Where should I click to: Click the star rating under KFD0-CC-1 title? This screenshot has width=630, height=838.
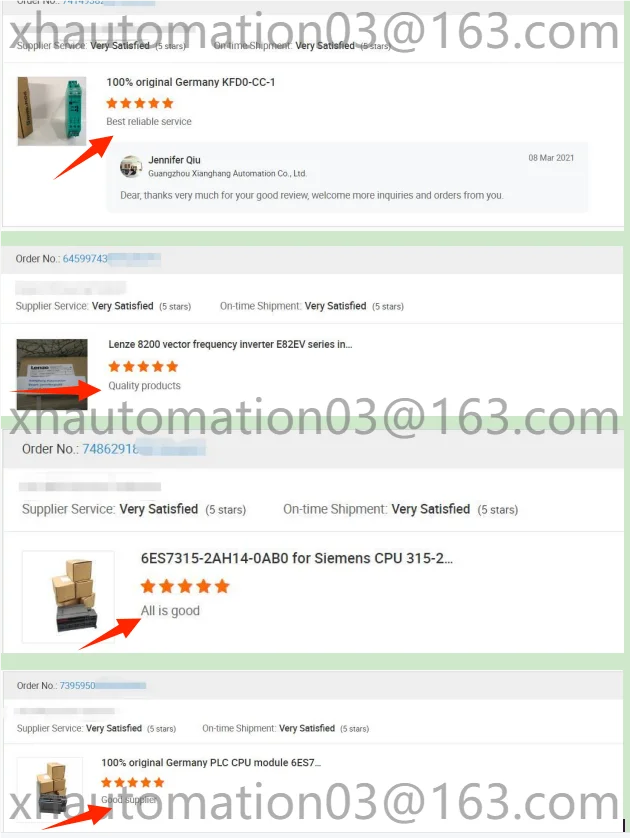(x=140, y=103)
